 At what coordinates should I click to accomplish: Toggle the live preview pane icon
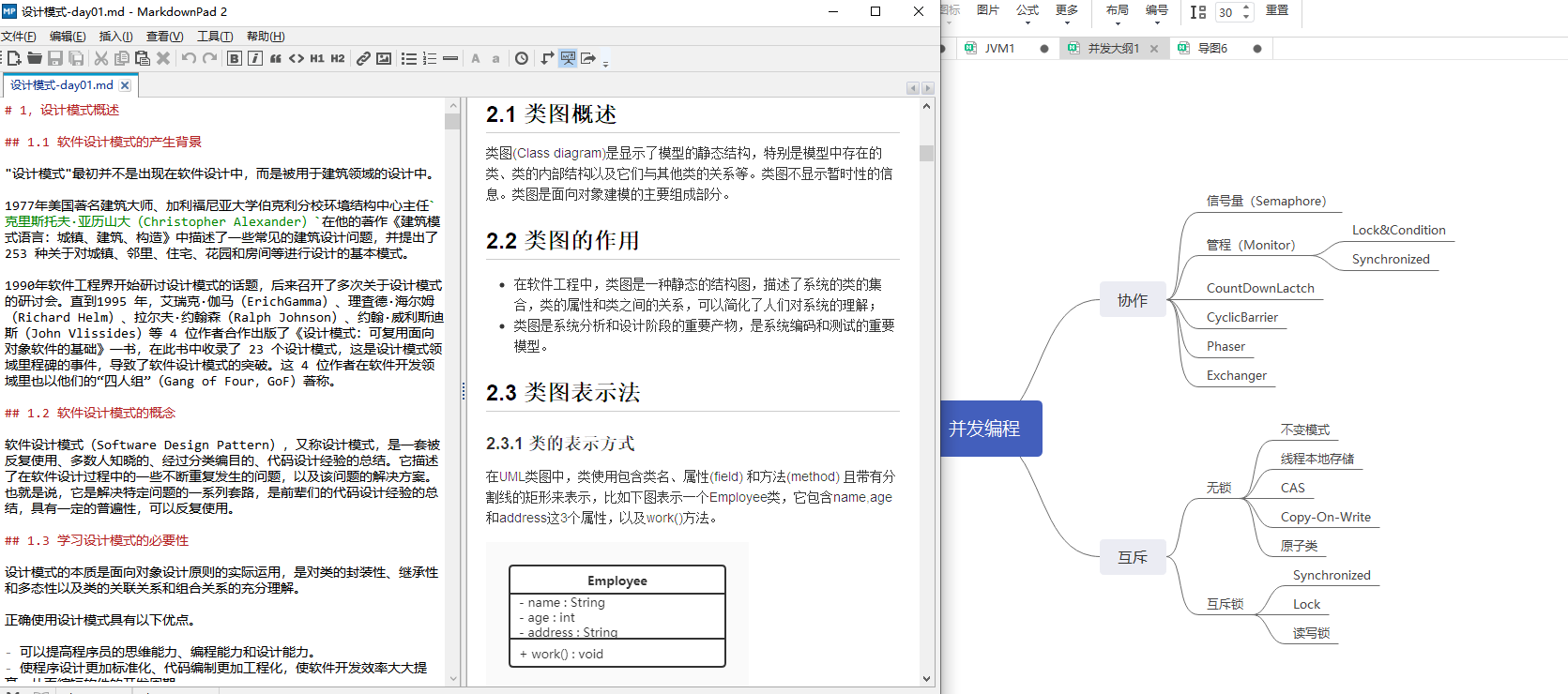568,58
